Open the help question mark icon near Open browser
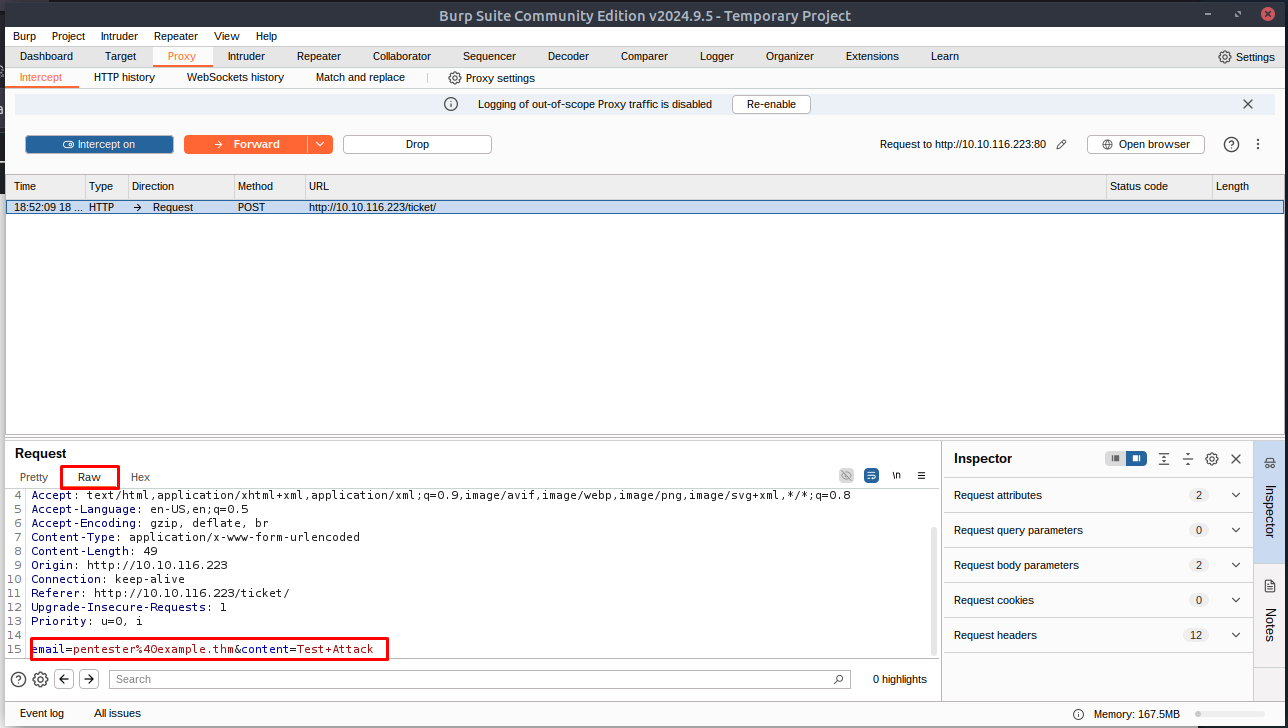Image resolution: width=1288 pixels, height=728 pixels. (1232, 145)
